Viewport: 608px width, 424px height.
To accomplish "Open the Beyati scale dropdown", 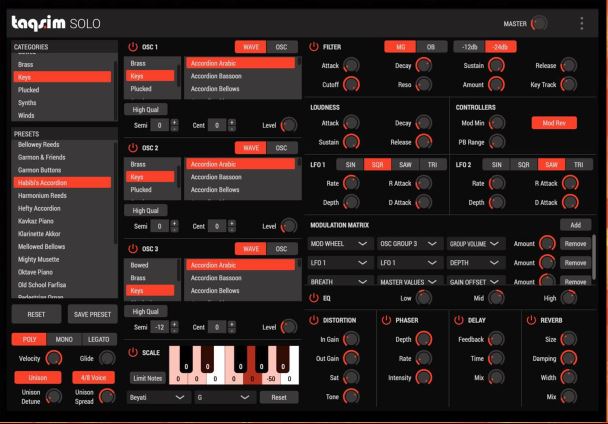I will coord(158,397).
